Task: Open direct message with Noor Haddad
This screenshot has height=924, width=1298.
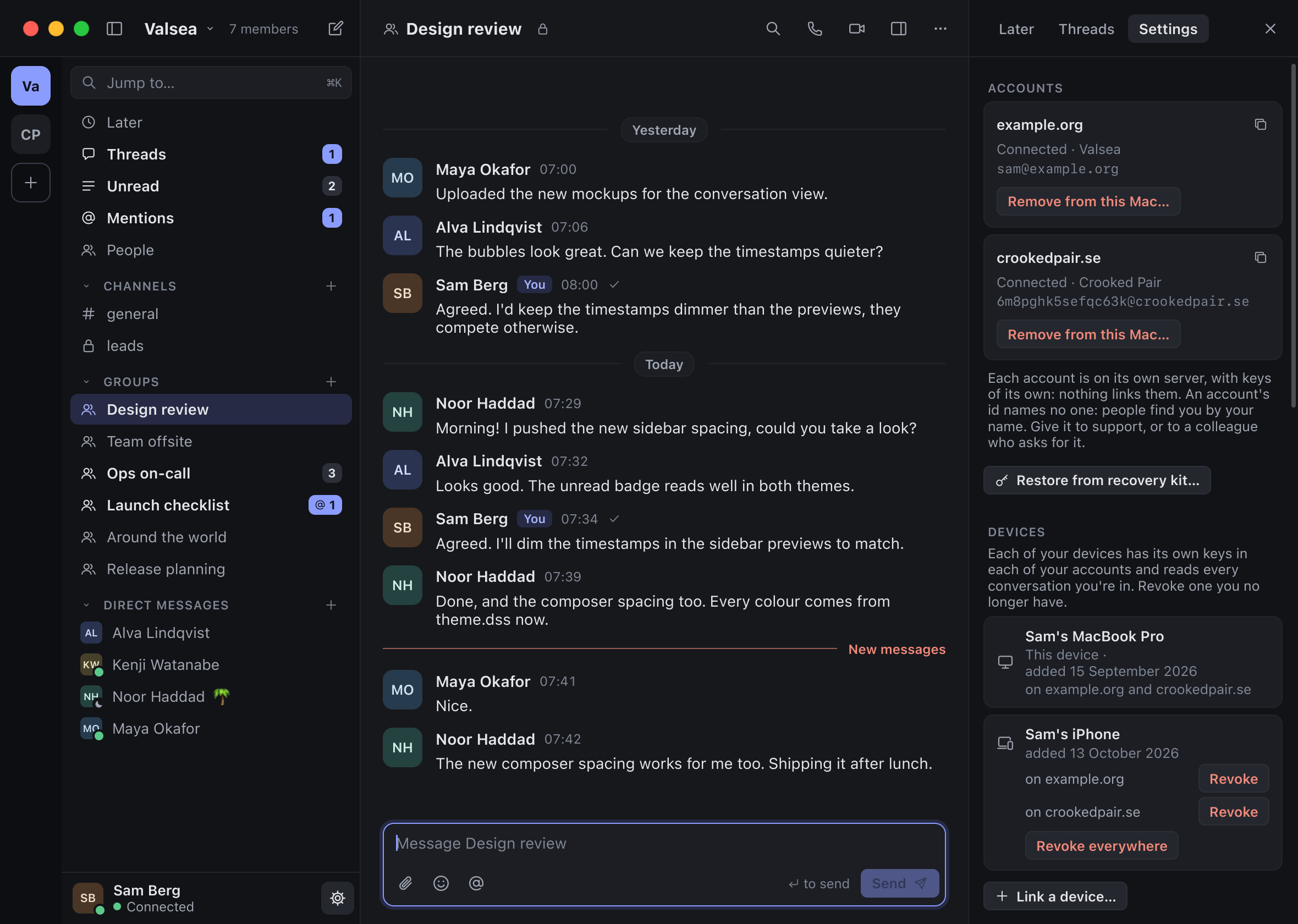Action: pos(211,696)
